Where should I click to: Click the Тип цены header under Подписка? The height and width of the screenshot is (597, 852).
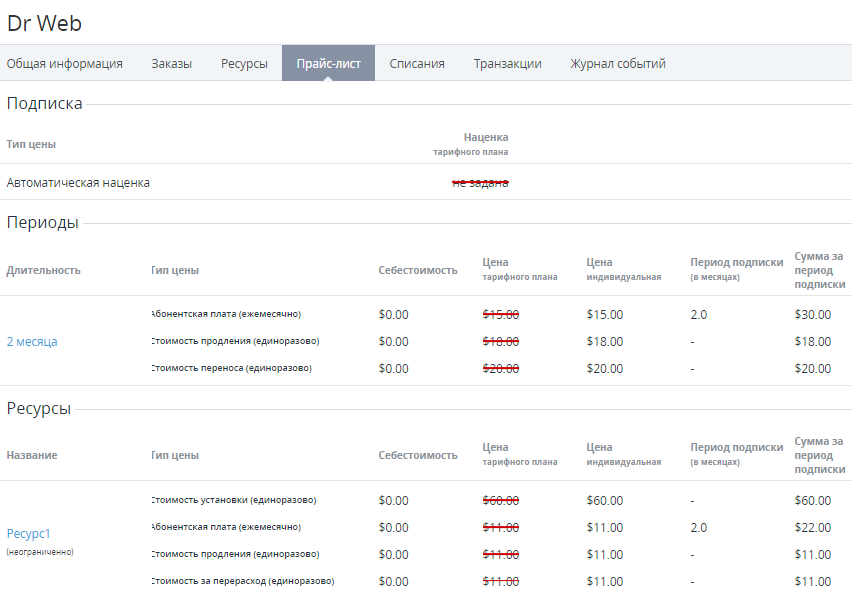click(31, 144)
